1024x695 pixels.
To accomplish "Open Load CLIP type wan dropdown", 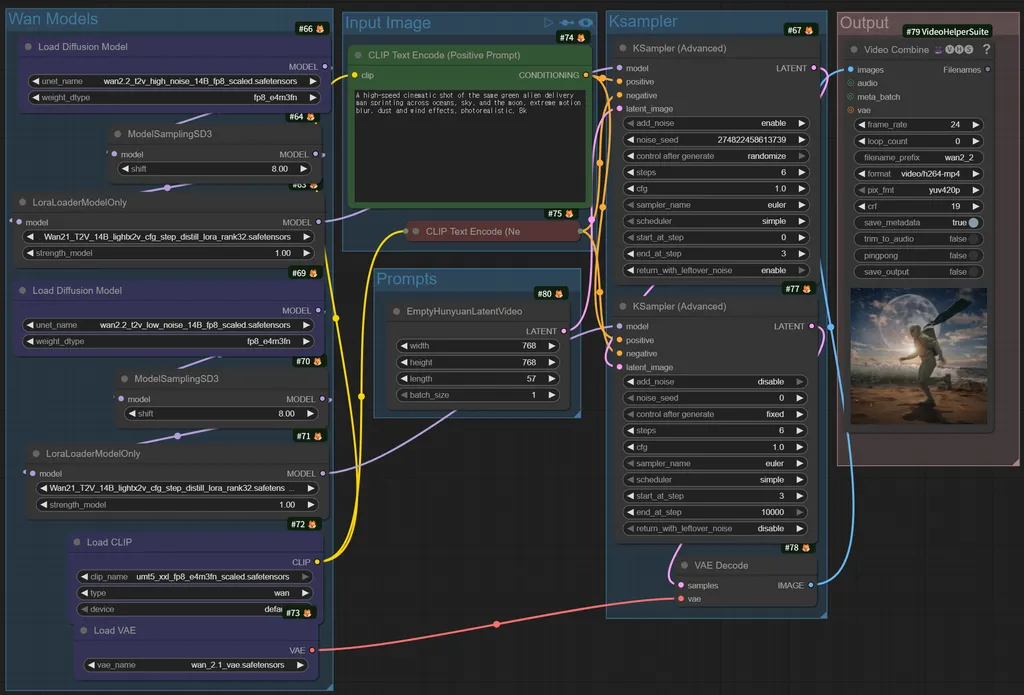I will point(195,593).
